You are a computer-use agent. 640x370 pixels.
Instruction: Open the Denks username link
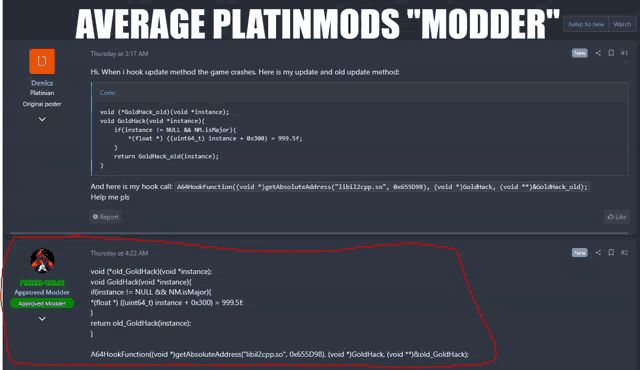[42, 83]
